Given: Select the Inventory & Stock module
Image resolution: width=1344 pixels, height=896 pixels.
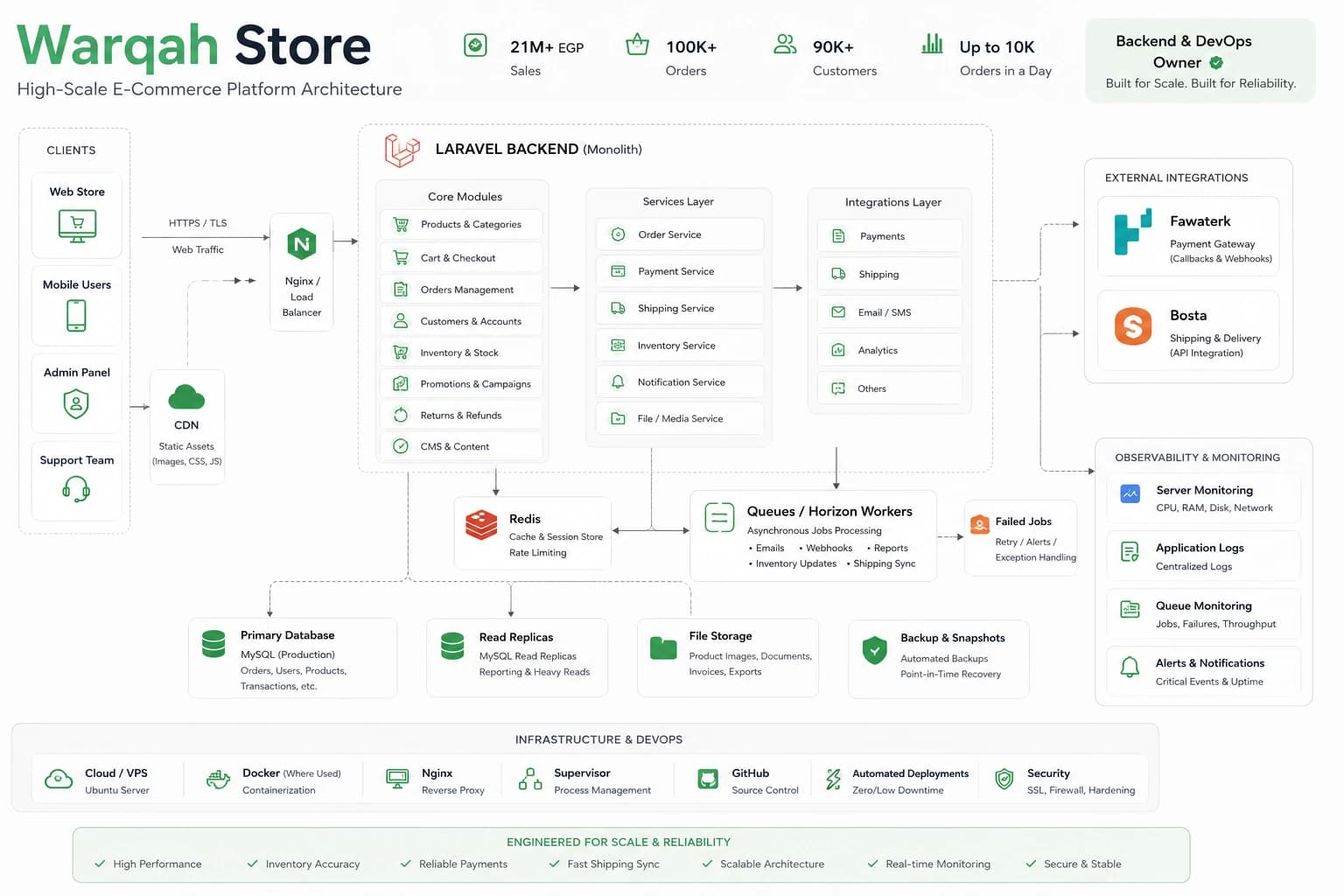Looking at the screenshot, I should point(461,353).
